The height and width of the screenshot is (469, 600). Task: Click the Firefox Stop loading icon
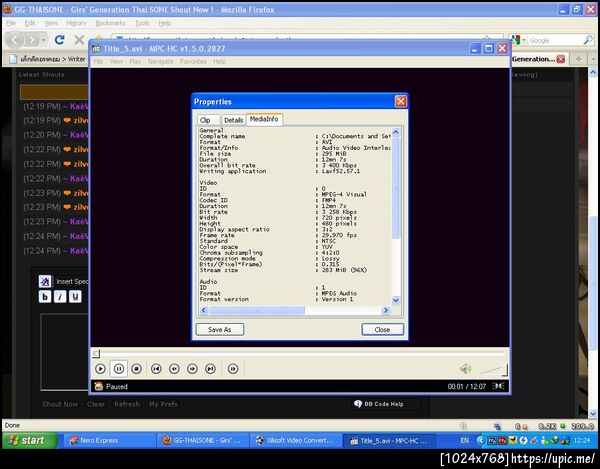click(79, 40)
